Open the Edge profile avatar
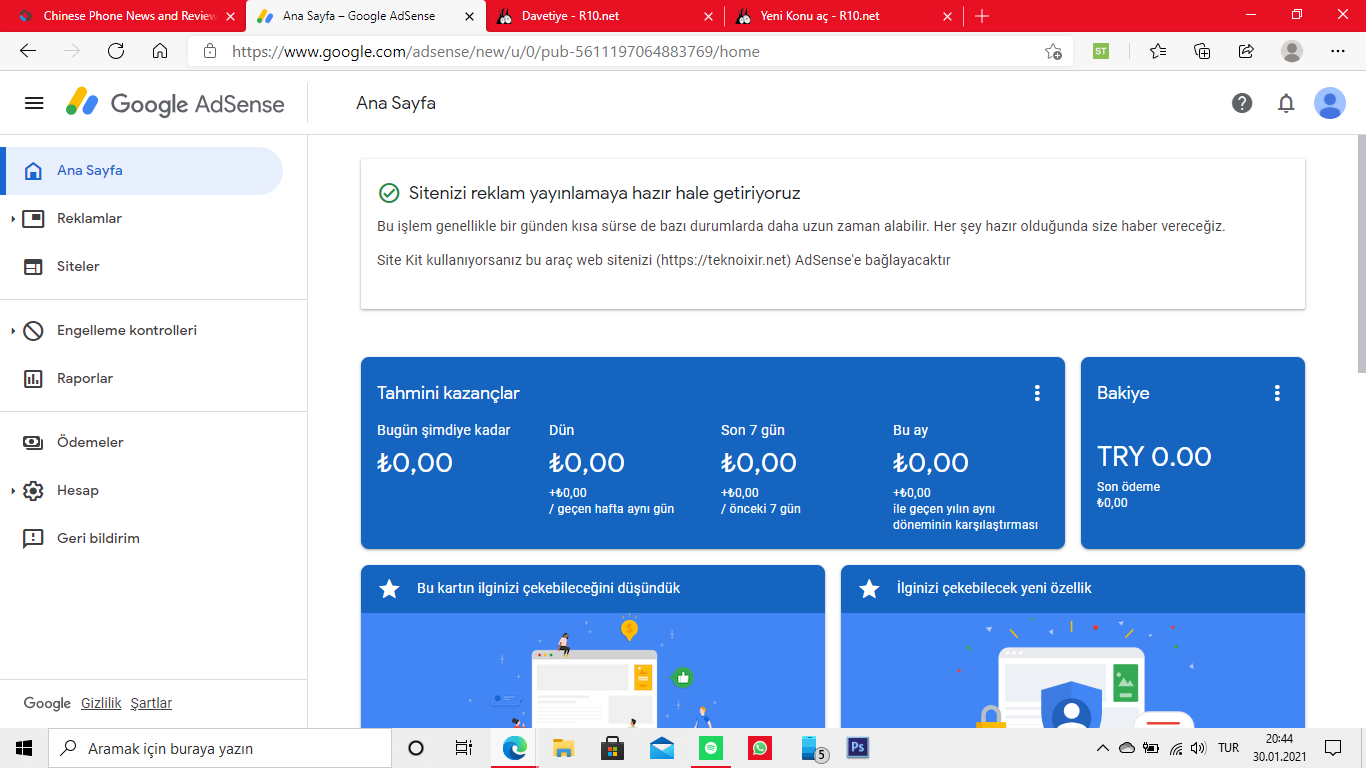This screenshot has height=768, width=1366. point(1292,51)
